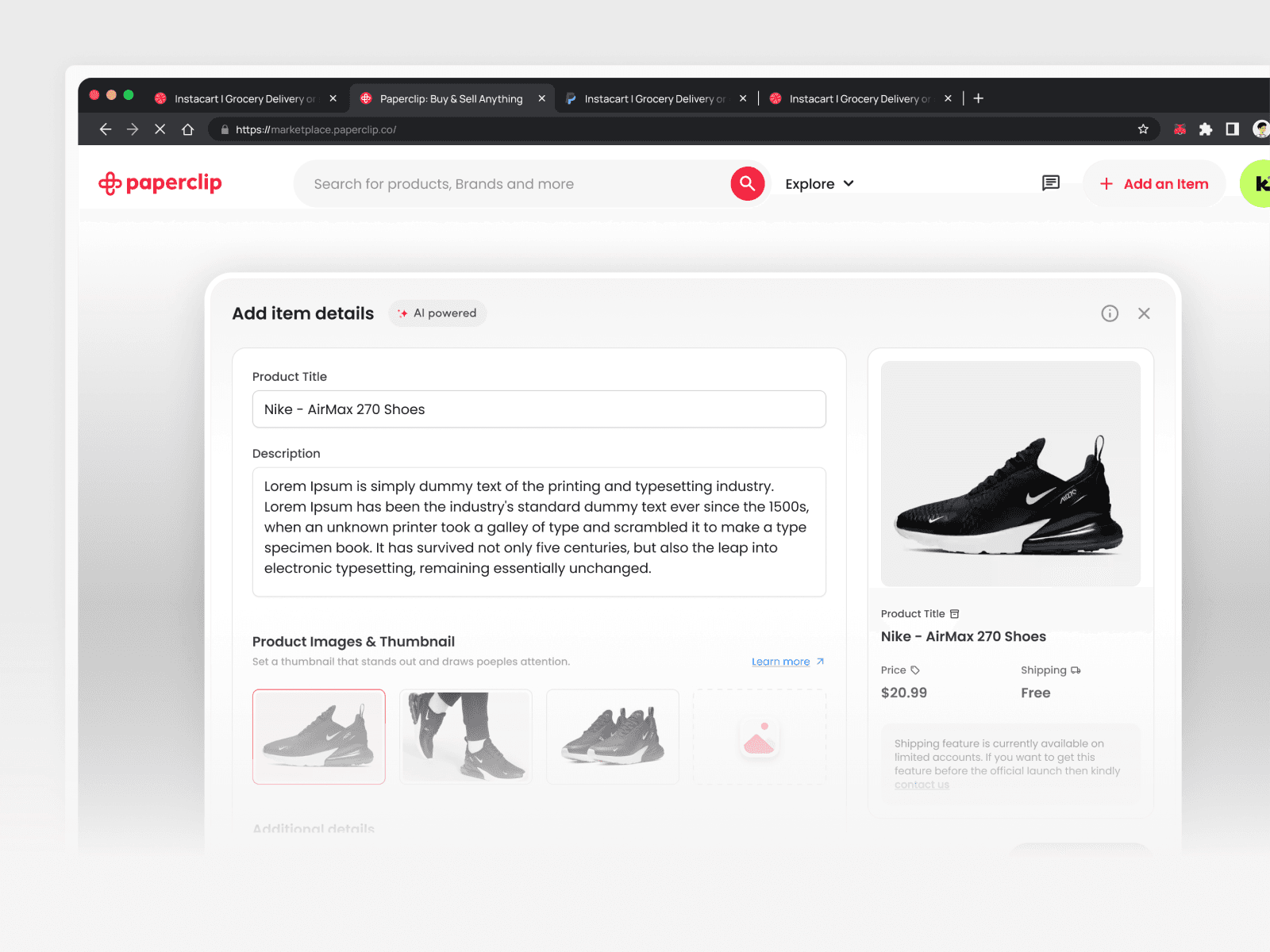
Task: Open the contact us link
Action: coord(922,785)
